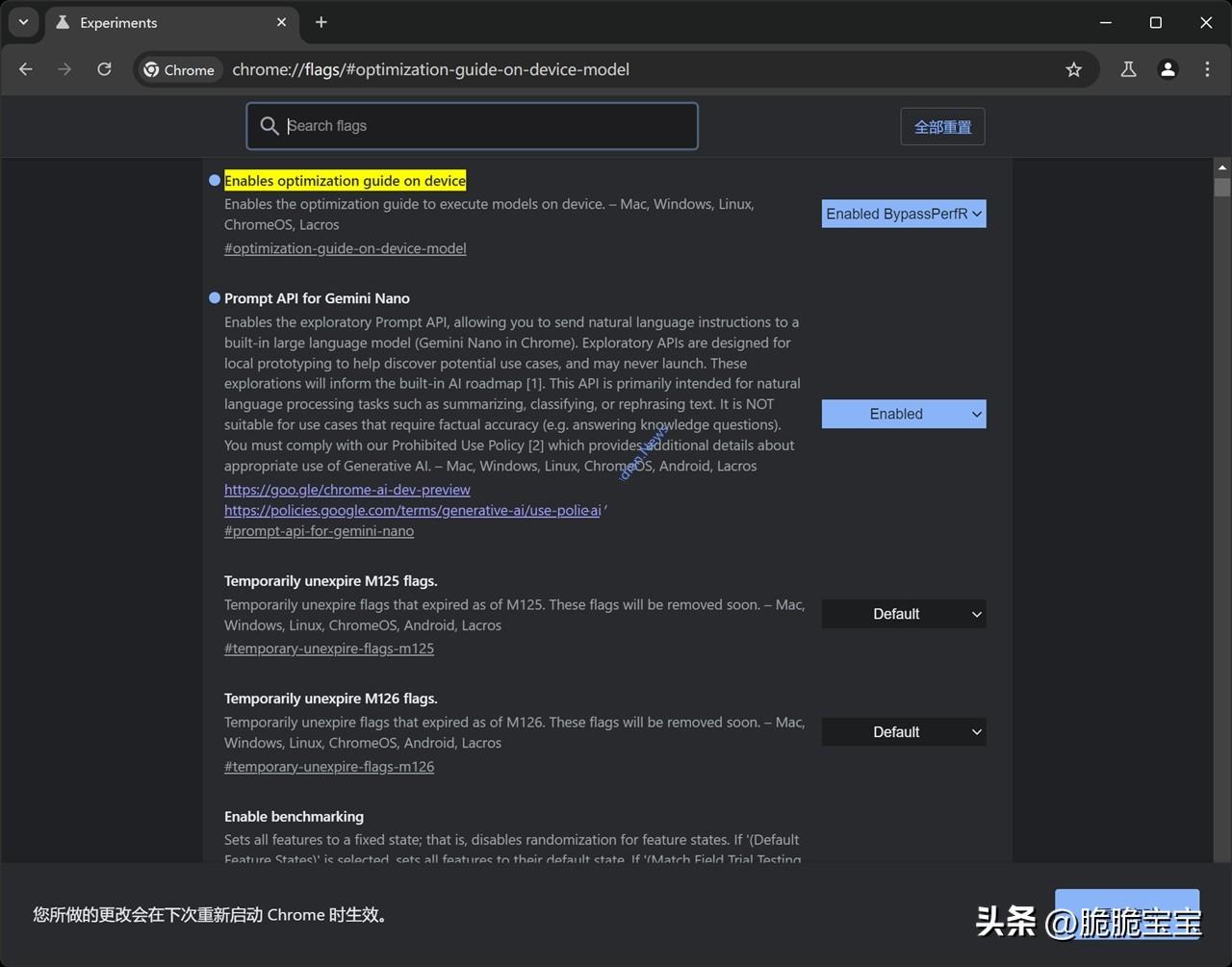Screen dimensions: 1232x967
Task: Click scrollbar up arrow
Action: [x=1221, y=167]
